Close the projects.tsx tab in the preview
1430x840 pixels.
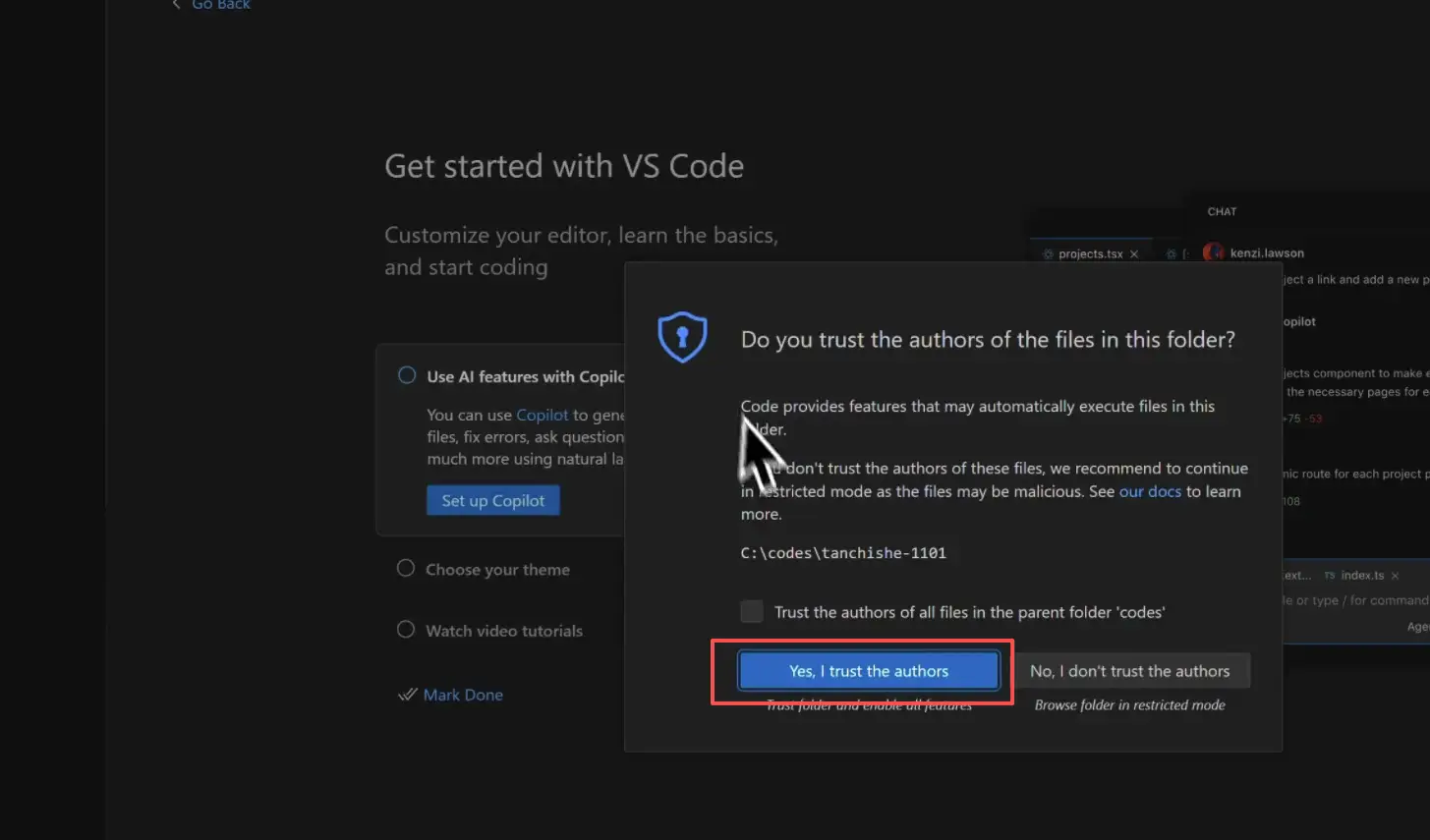click(x=1134, y=253)
